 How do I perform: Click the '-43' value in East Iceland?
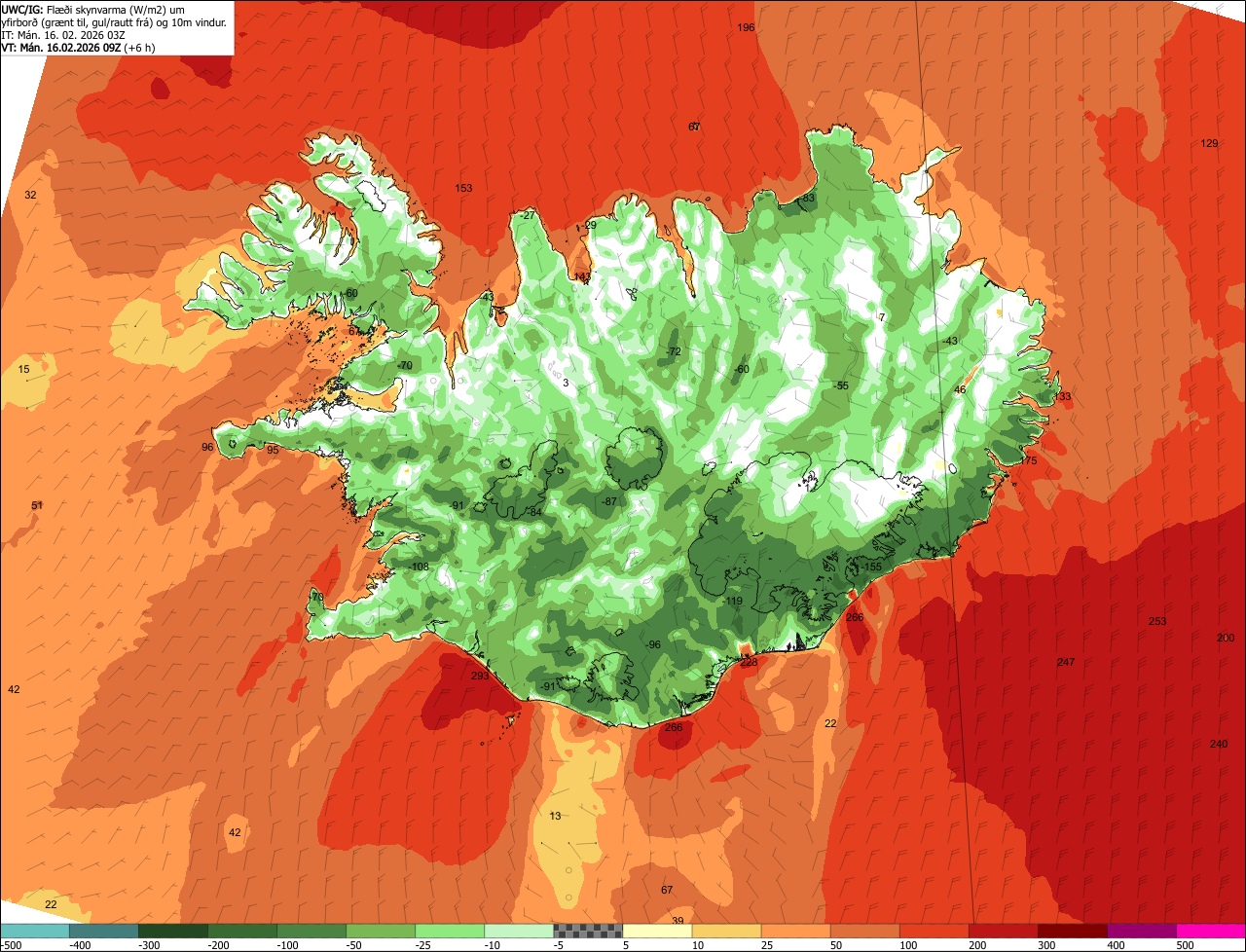click(x=949, y=341)
